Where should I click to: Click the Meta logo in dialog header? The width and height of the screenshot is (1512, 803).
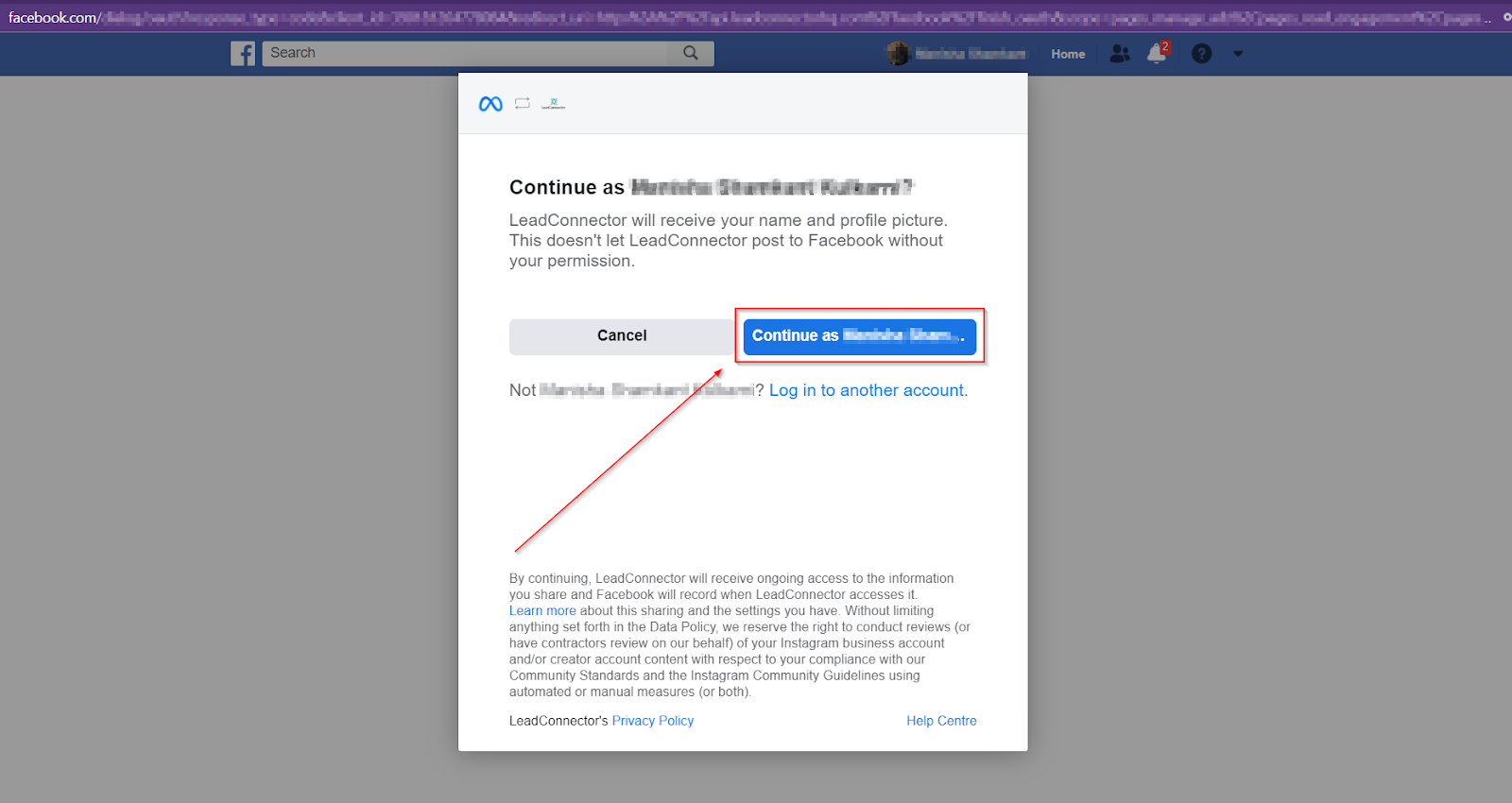point(490,104)
